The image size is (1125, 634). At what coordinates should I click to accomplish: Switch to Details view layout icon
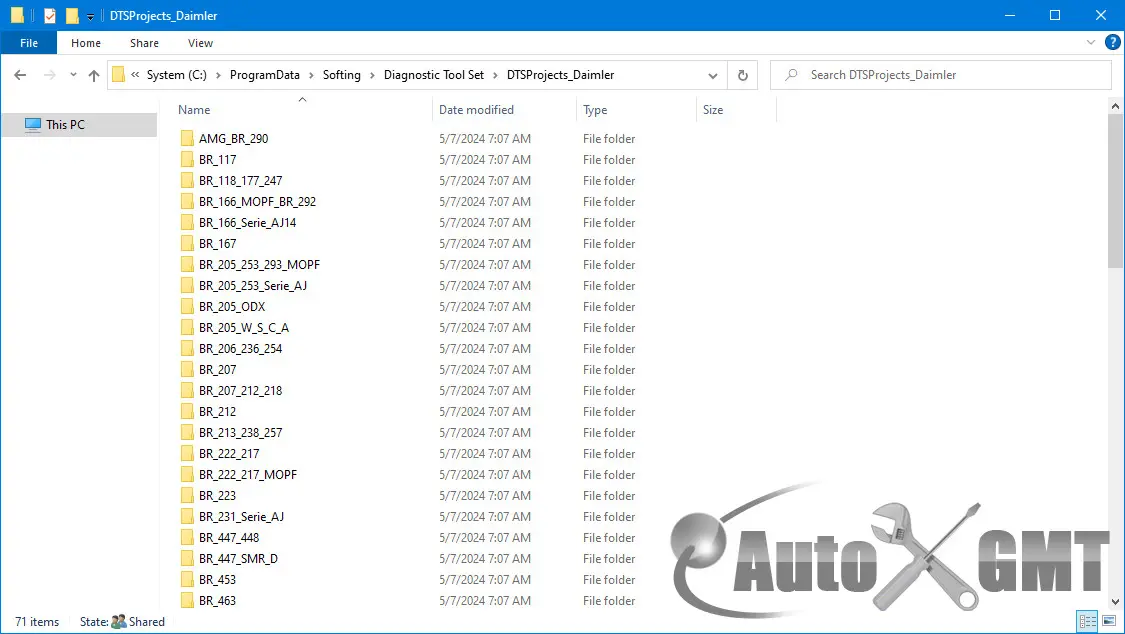(1088, 621)
